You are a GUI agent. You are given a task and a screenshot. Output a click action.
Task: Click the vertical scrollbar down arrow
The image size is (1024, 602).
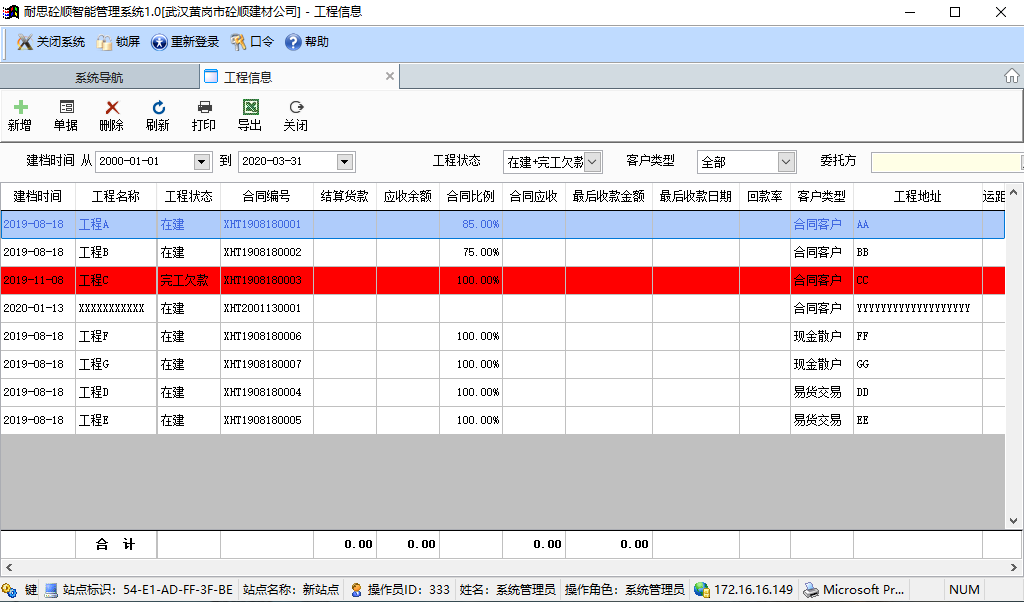click(1015, 521)
